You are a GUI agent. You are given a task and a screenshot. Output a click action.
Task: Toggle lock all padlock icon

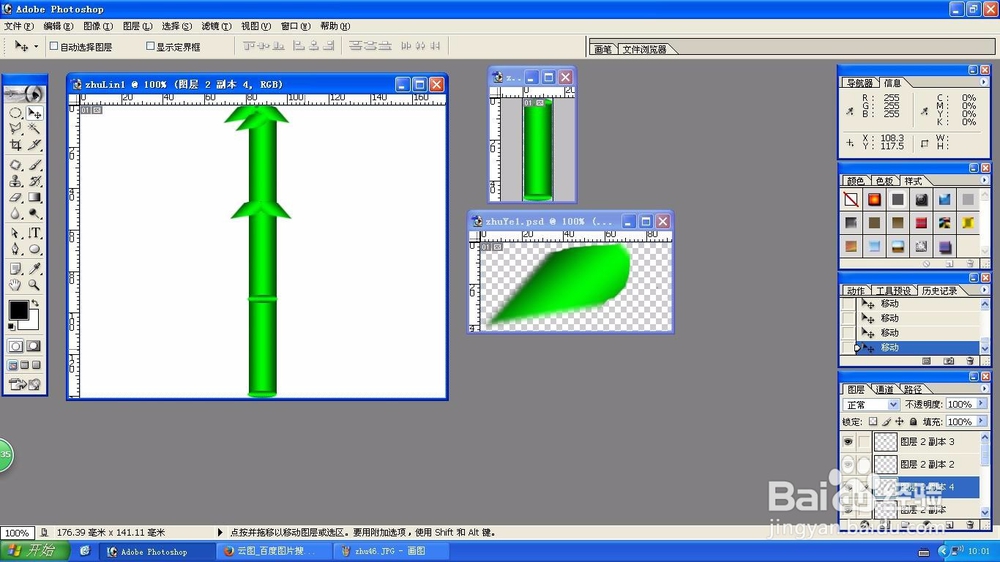click(x=913, y=422)
